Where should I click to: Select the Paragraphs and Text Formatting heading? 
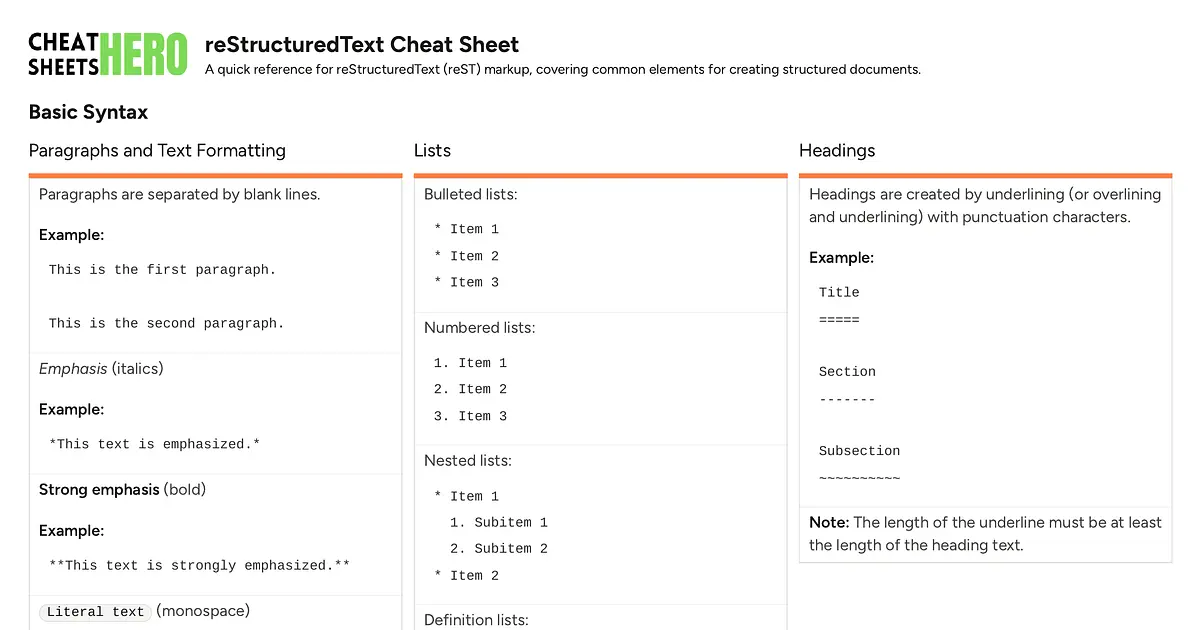pyautogui.click(x=157, y=150)
